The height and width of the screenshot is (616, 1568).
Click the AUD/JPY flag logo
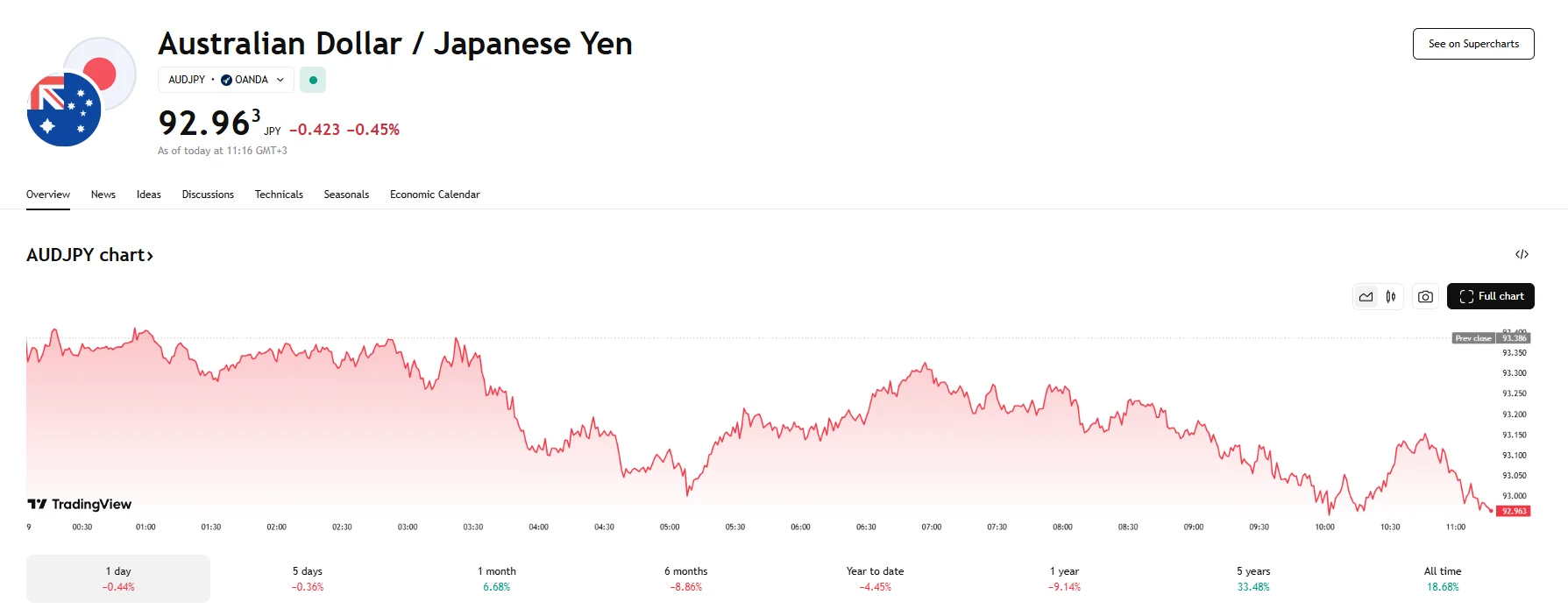pyautogui.click(x=81, y=92)
